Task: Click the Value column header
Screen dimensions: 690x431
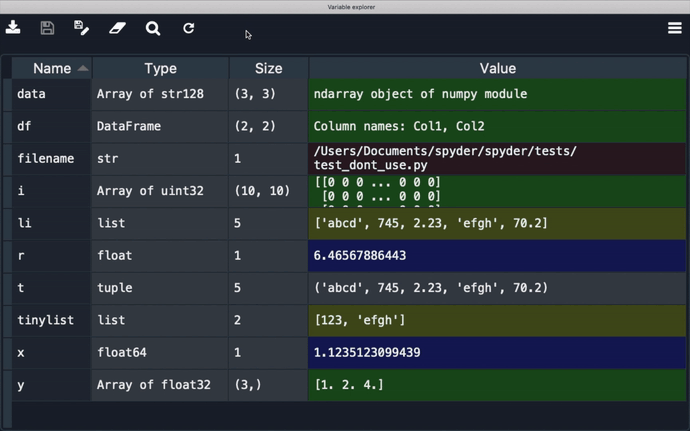Action: pos(497,69)
